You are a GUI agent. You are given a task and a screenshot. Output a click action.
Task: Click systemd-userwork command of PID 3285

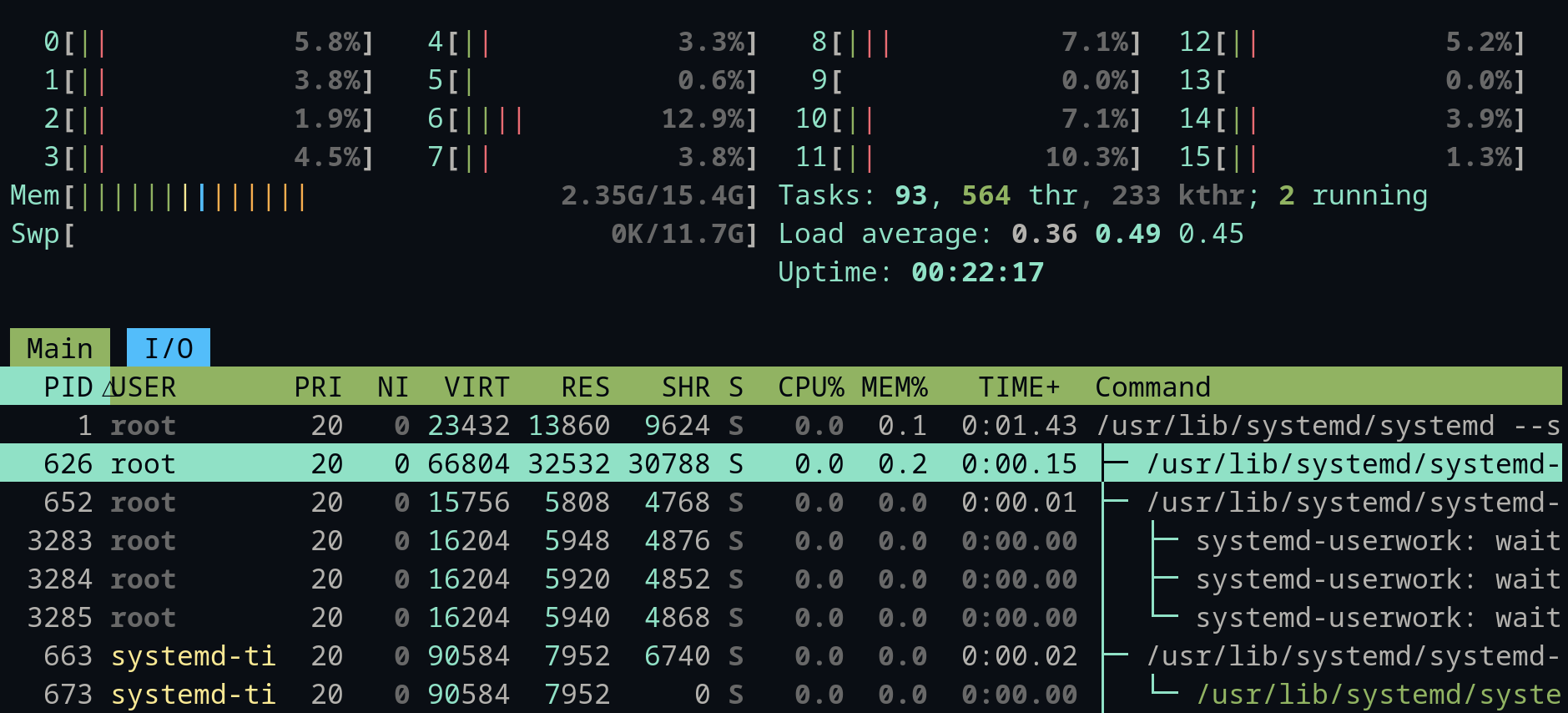pyautogui.click(x=1378, y=618)
